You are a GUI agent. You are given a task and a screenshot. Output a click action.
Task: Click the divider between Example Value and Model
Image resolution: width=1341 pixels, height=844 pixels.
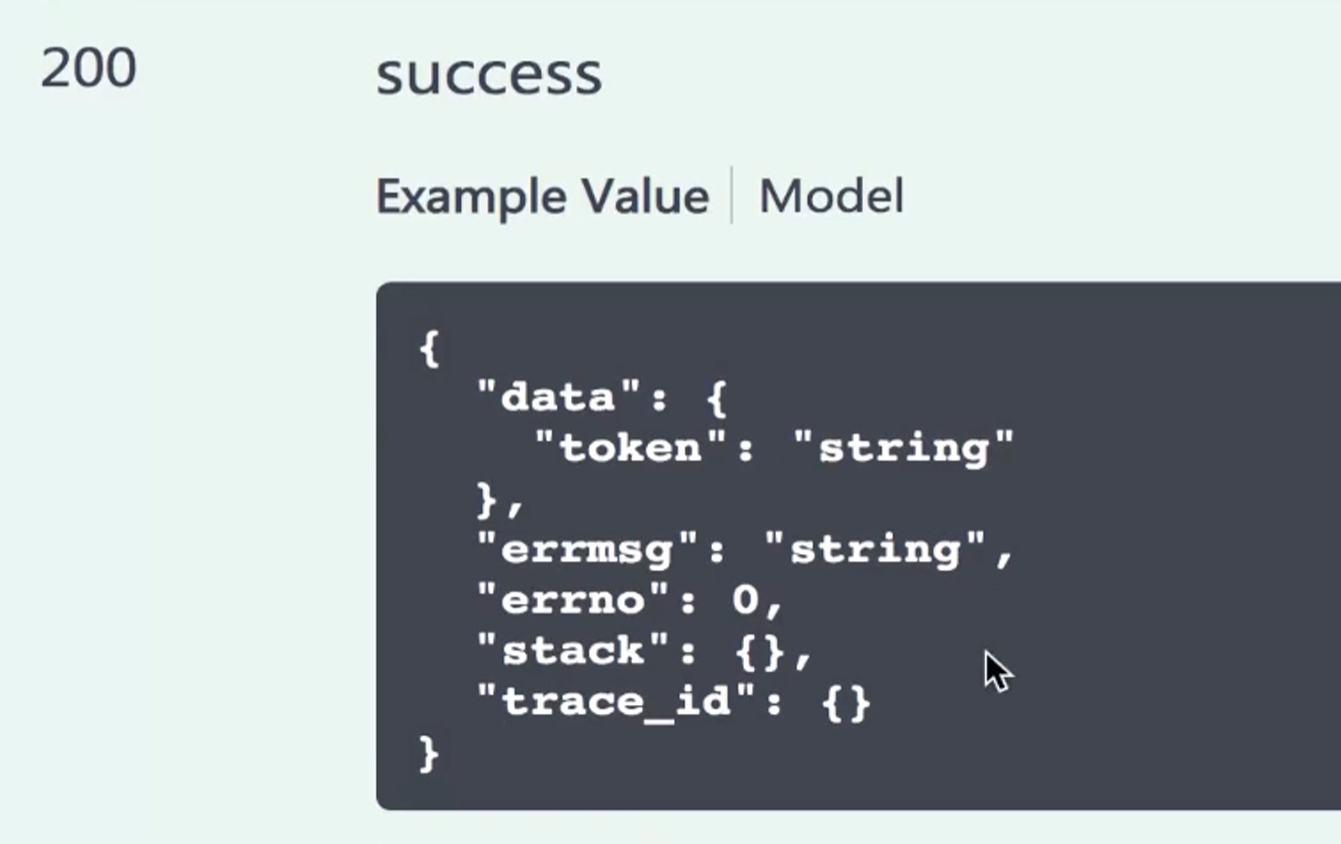click(x=732, y=196)
